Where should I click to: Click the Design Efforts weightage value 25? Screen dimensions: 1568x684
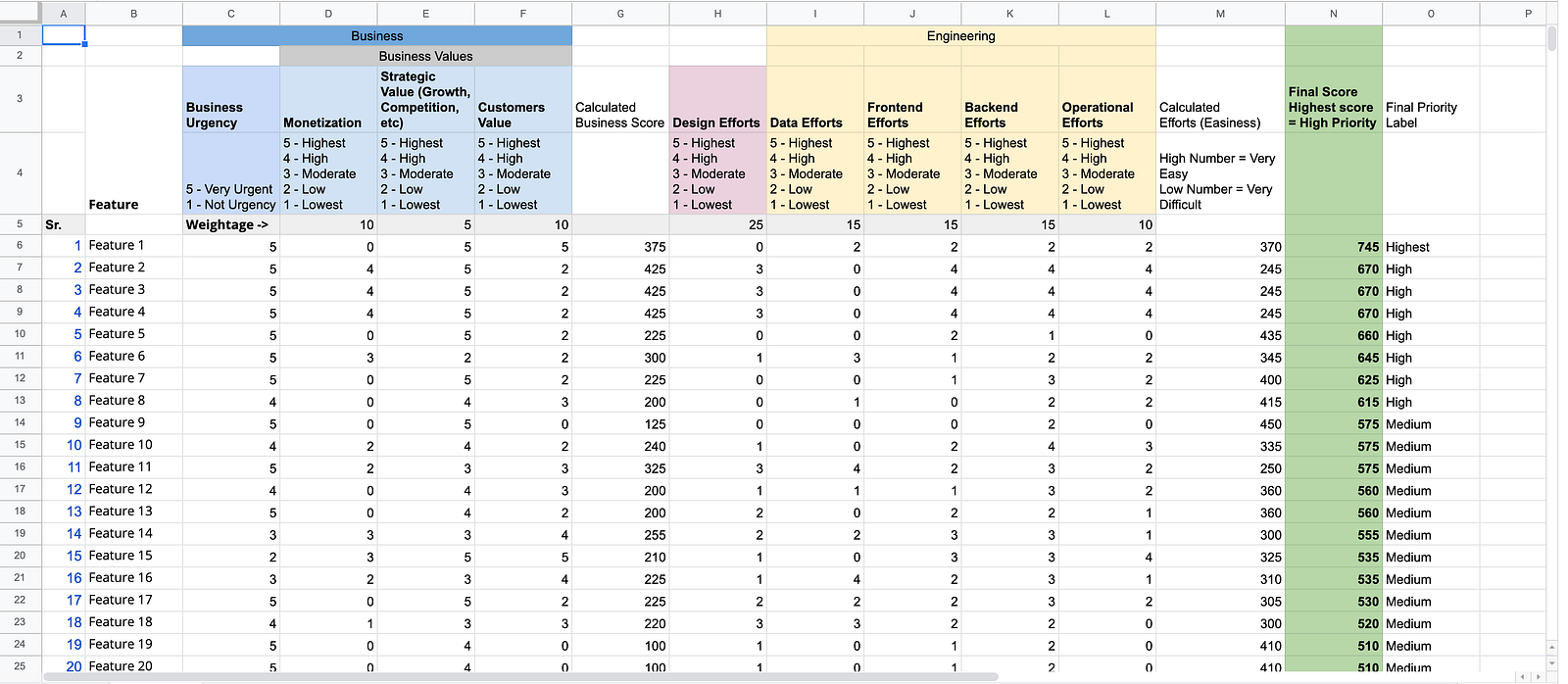click(x=717, y=224)
